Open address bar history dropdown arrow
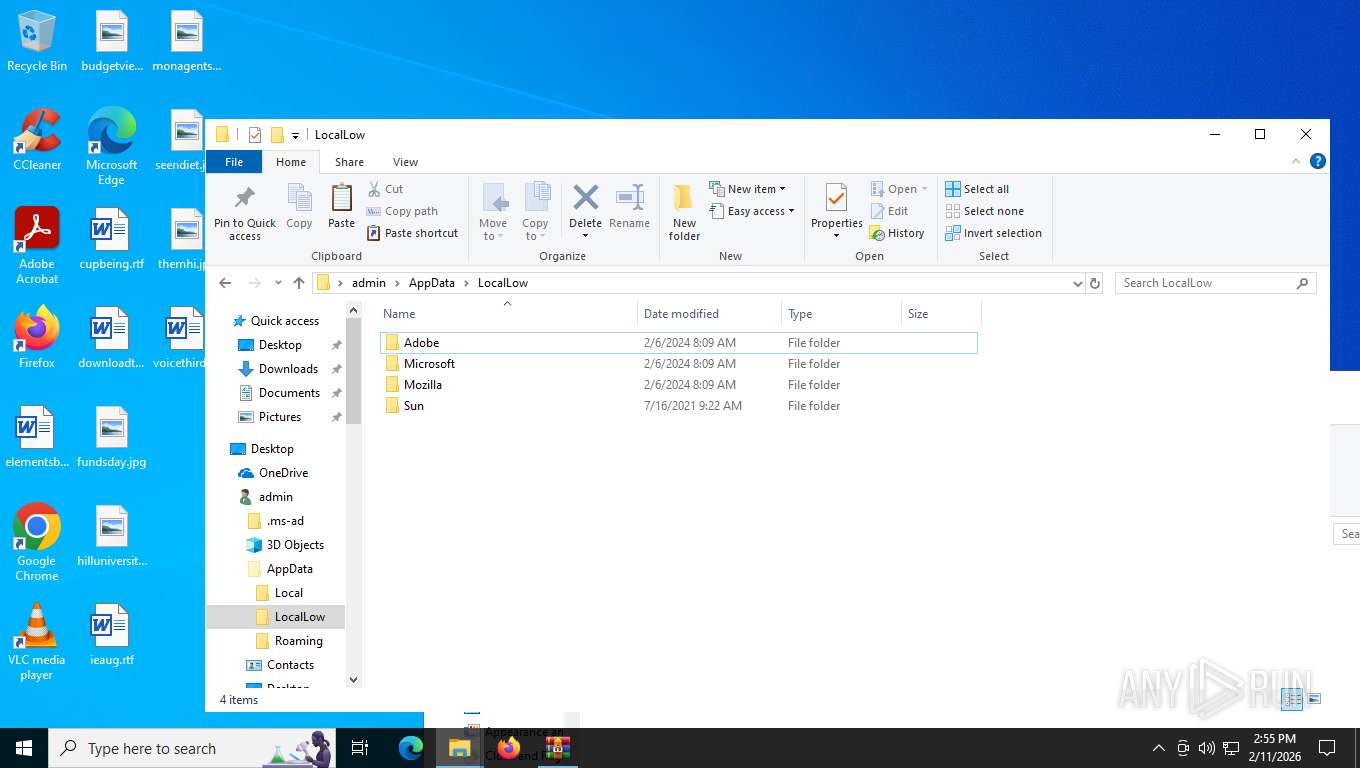 (x=1077, y=283)
